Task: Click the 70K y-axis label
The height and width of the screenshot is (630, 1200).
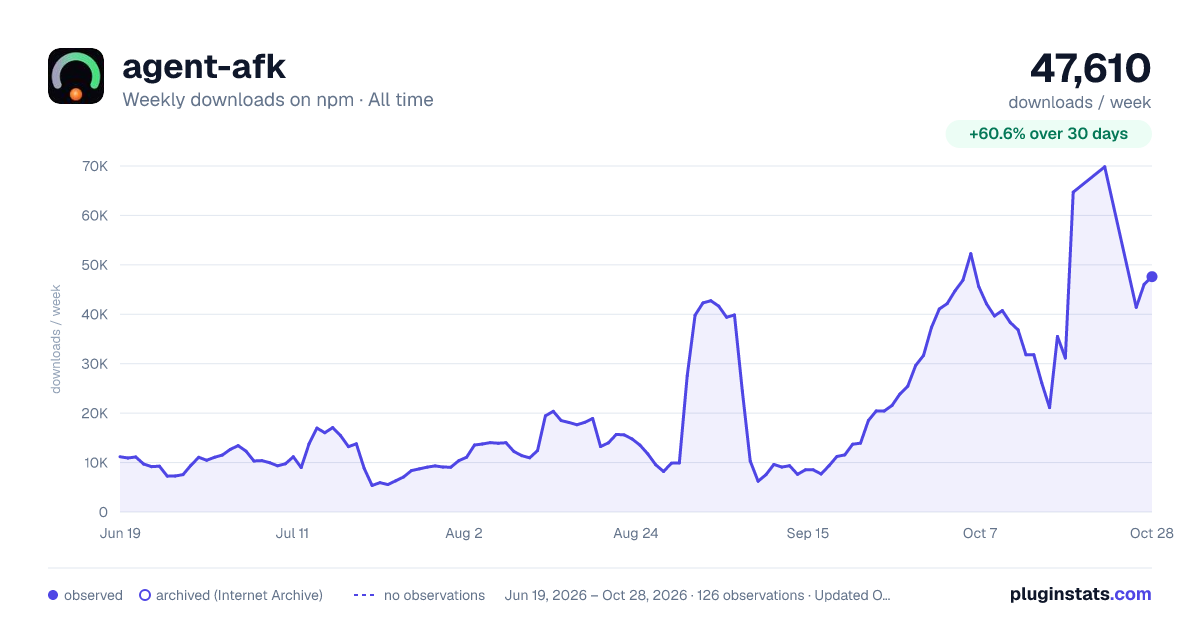Action: [x=94, y=166]
